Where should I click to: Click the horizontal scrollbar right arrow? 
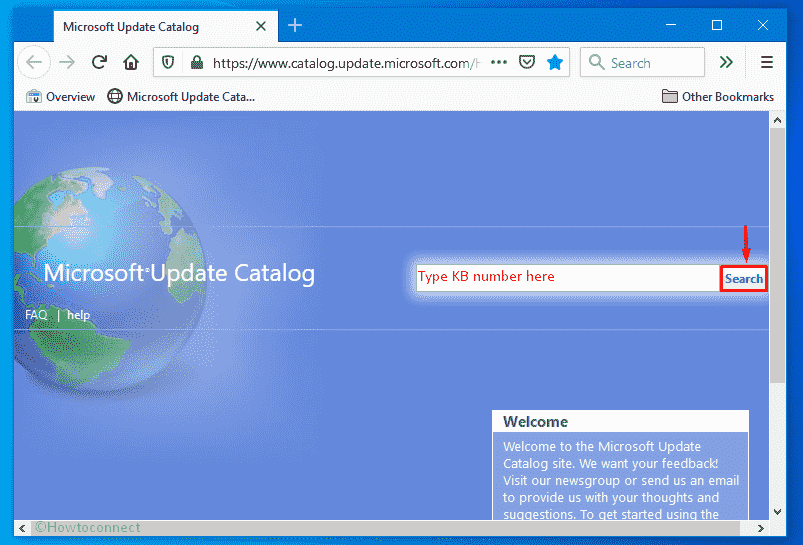click(761, 528)
